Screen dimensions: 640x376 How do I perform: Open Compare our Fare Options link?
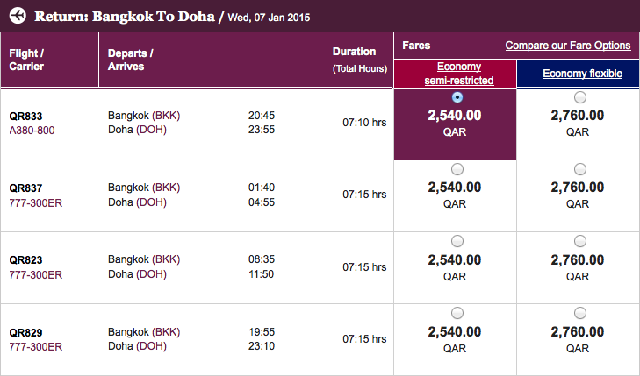click(x=568, y=45)
